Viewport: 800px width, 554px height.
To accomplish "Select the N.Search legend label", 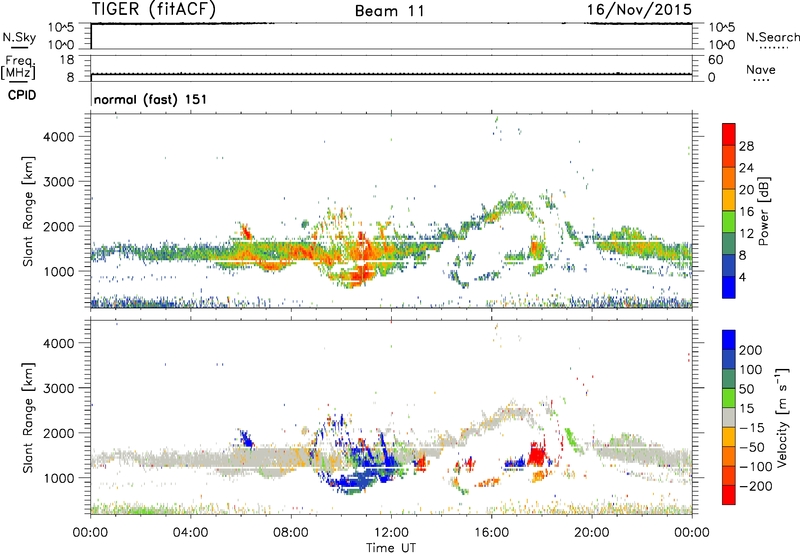I will pyautogui.click(x=772, y=37).
